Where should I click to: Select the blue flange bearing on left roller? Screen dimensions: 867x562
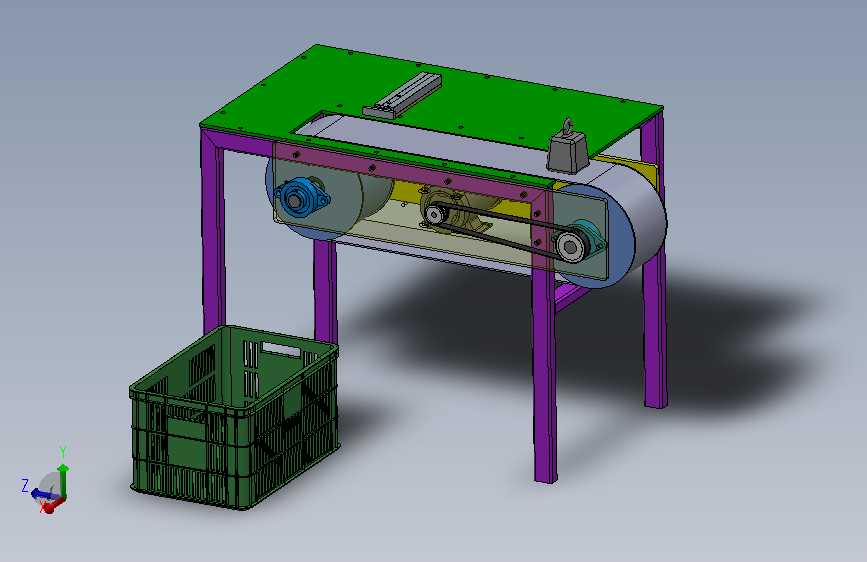(x=301, y=196)
